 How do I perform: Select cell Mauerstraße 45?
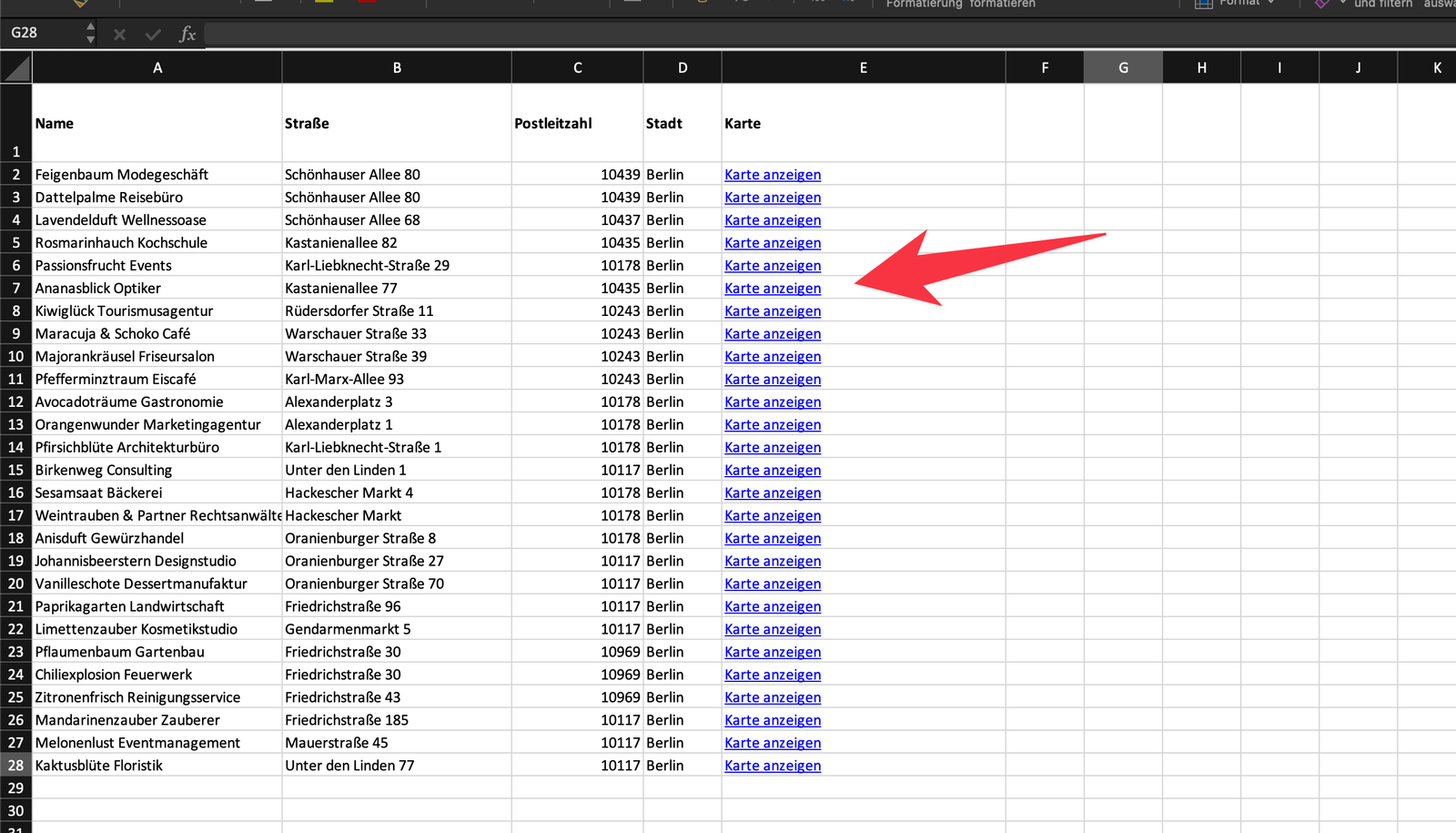(x=397, y=743)
